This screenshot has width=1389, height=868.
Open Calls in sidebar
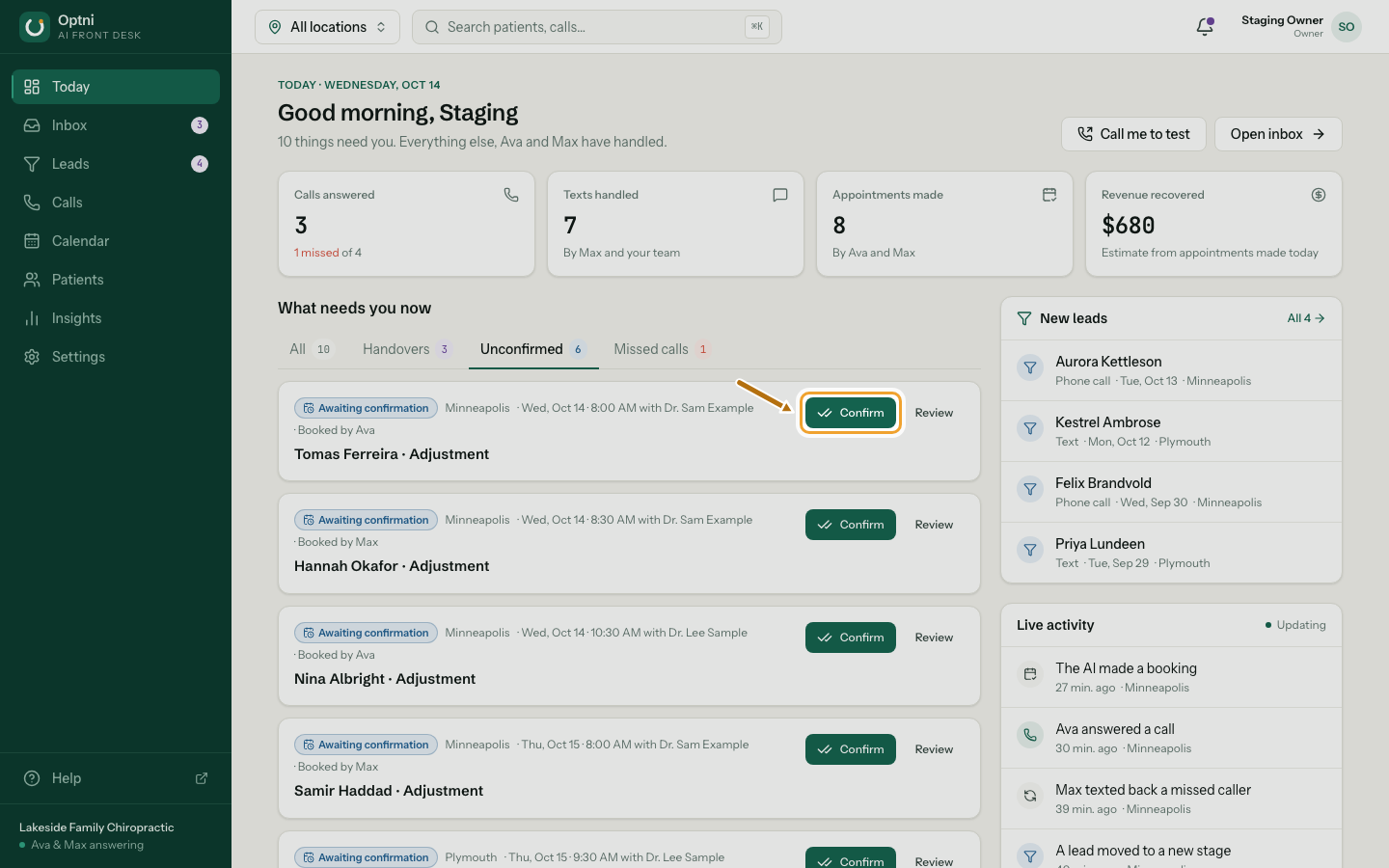click(116, 203)
